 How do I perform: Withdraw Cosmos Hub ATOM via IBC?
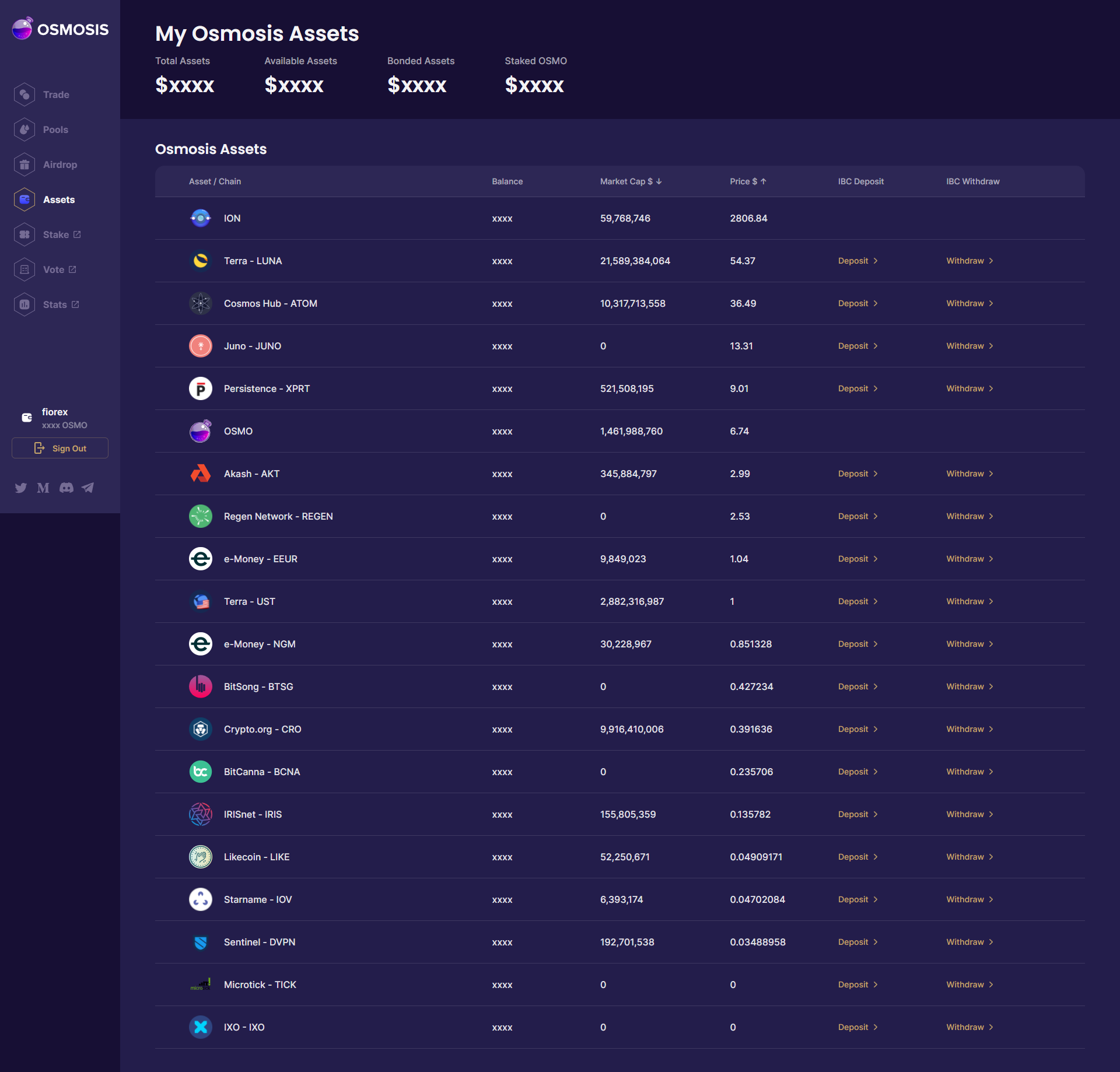click(969, 303)
